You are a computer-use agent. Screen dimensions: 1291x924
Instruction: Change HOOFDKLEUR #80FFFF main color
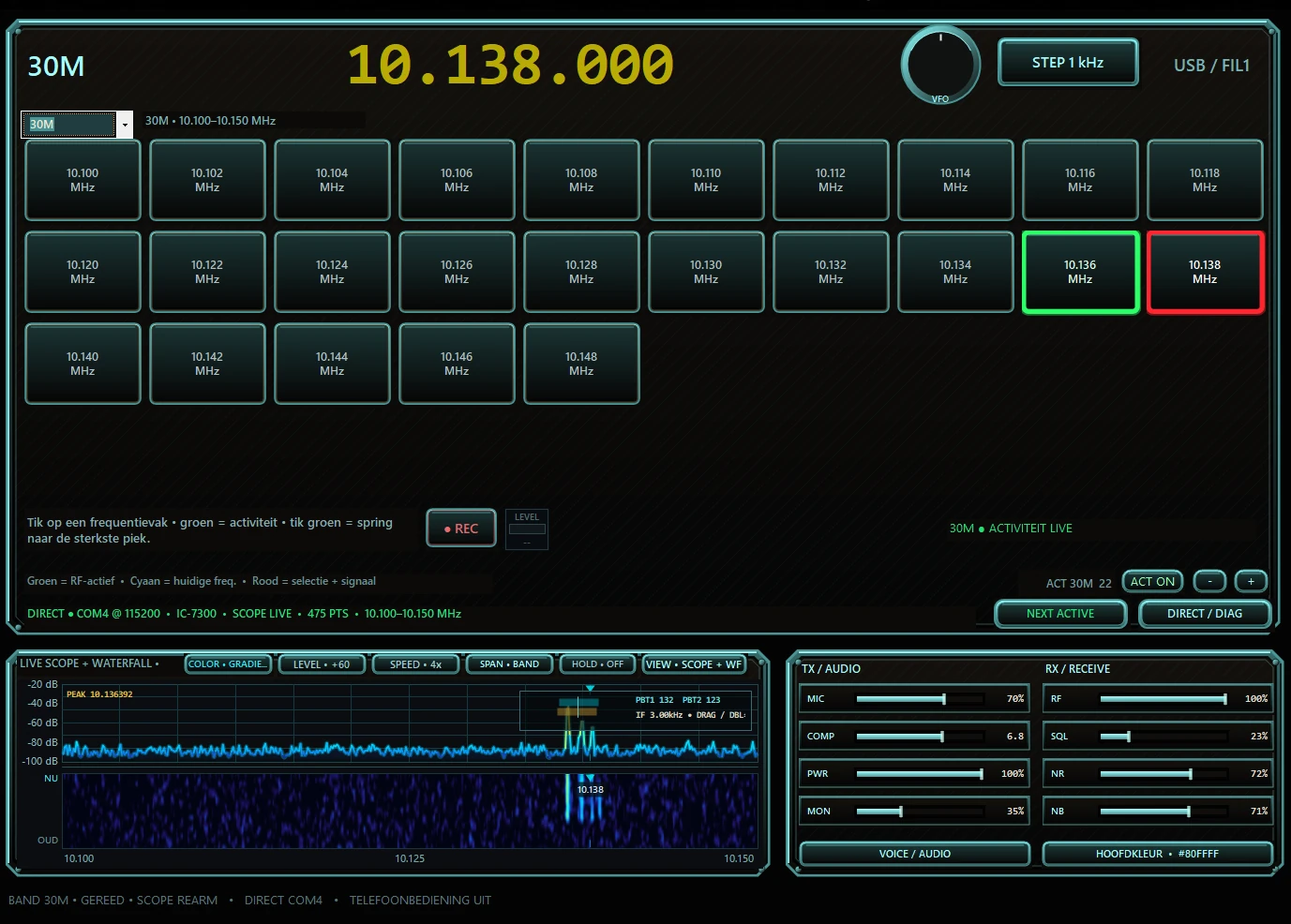coord(1157,854)
